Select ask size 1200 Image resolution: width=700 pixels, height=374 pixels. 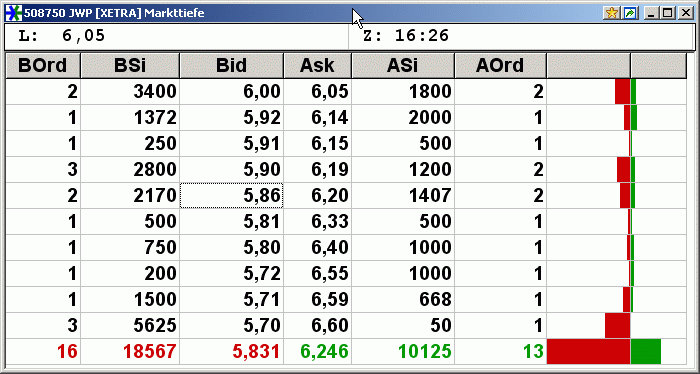coord(403,170)
